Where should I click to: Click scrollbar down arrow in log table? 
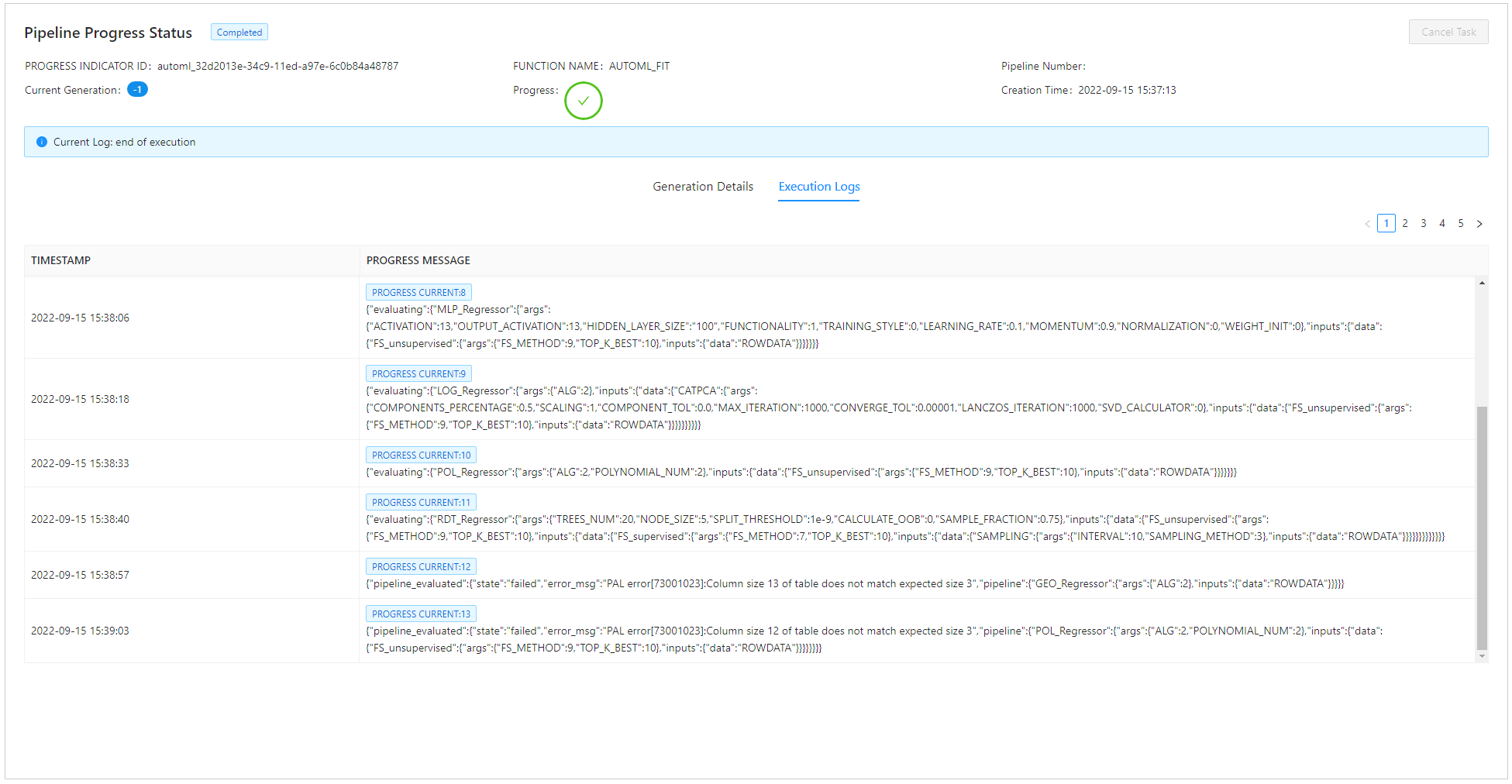pos(1481,656)
